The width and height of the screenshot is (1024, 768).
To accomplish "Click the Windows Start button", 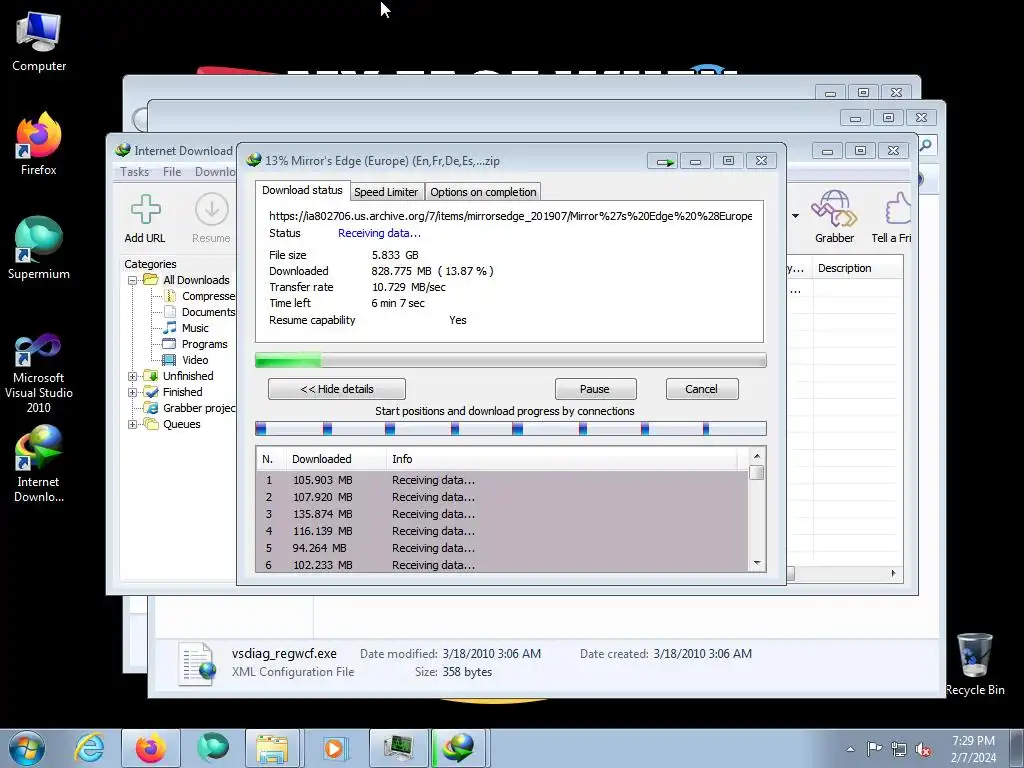I will coord(26,748).
